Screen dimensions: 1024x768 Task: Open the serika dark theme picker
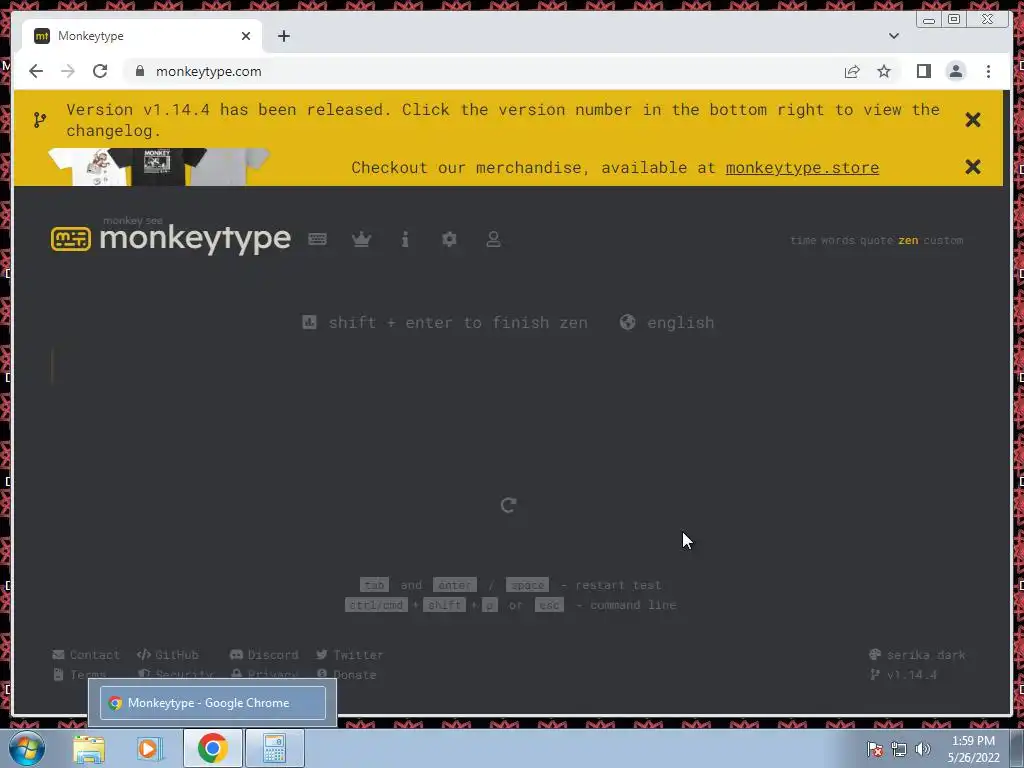point(917,654)
